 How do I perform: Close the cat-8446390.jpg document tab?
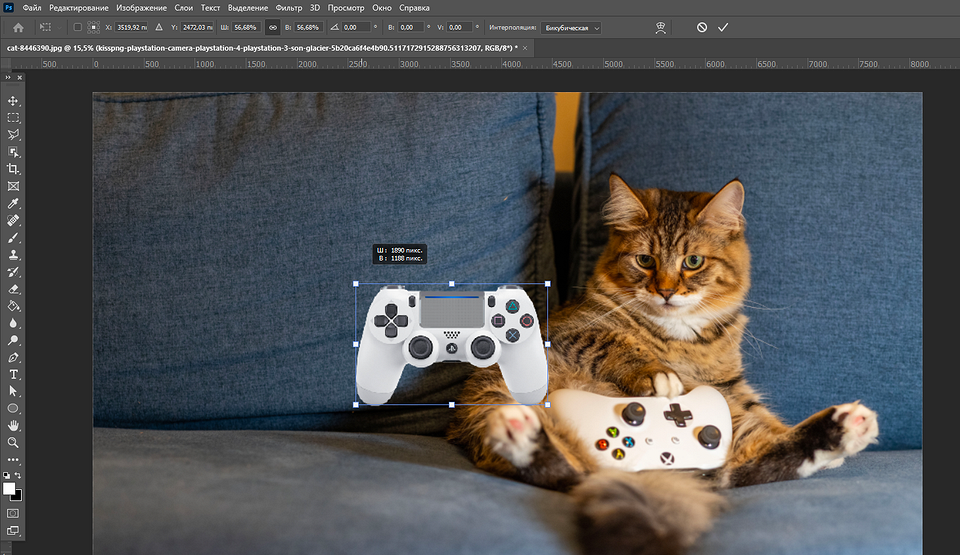coord(525,47)
